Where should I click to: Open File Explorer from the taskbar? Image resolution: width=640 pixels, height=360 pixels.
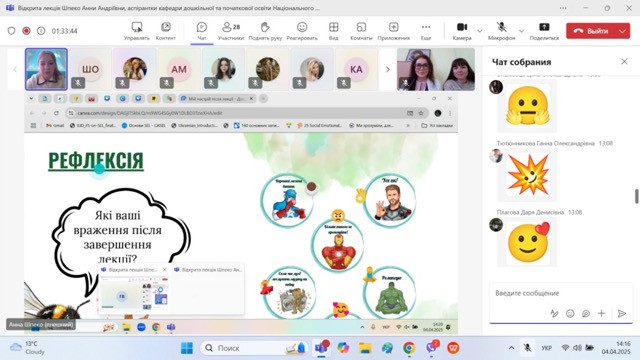click(x=365, y=348)
